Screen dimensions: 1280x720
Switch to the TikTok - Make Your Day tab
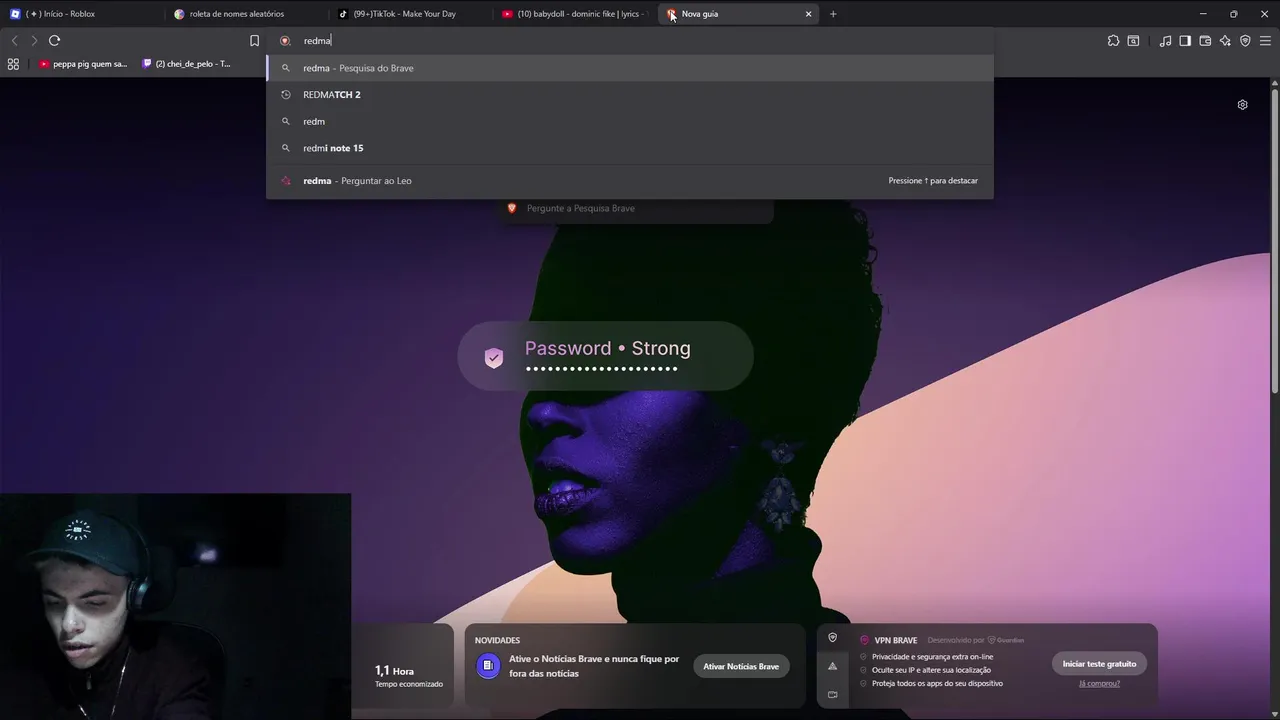(x=410, y=14)
